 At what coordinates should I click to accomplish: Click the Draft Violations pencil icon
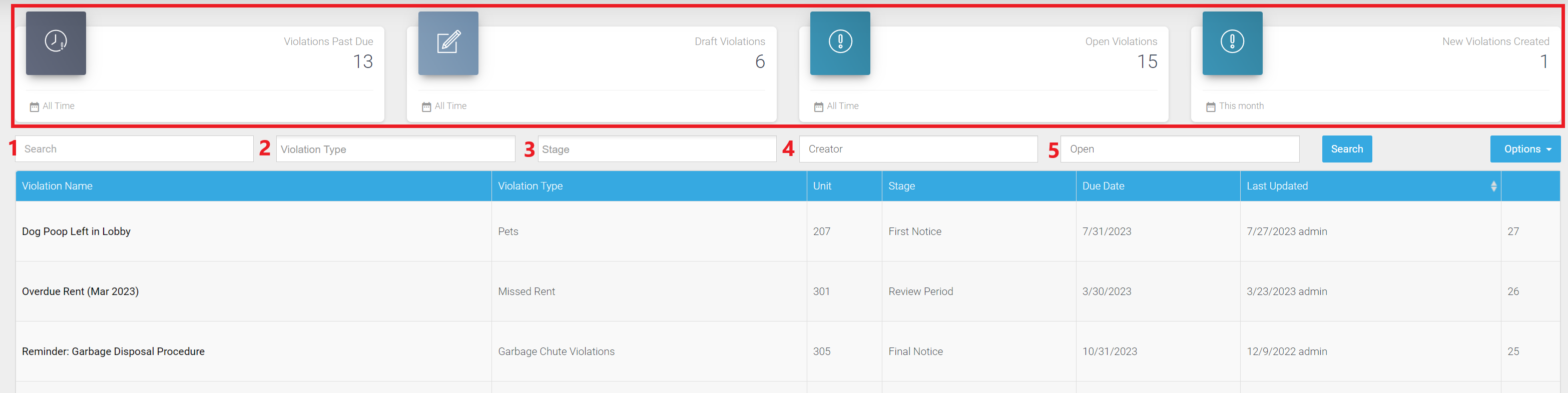tap(448, 42)
